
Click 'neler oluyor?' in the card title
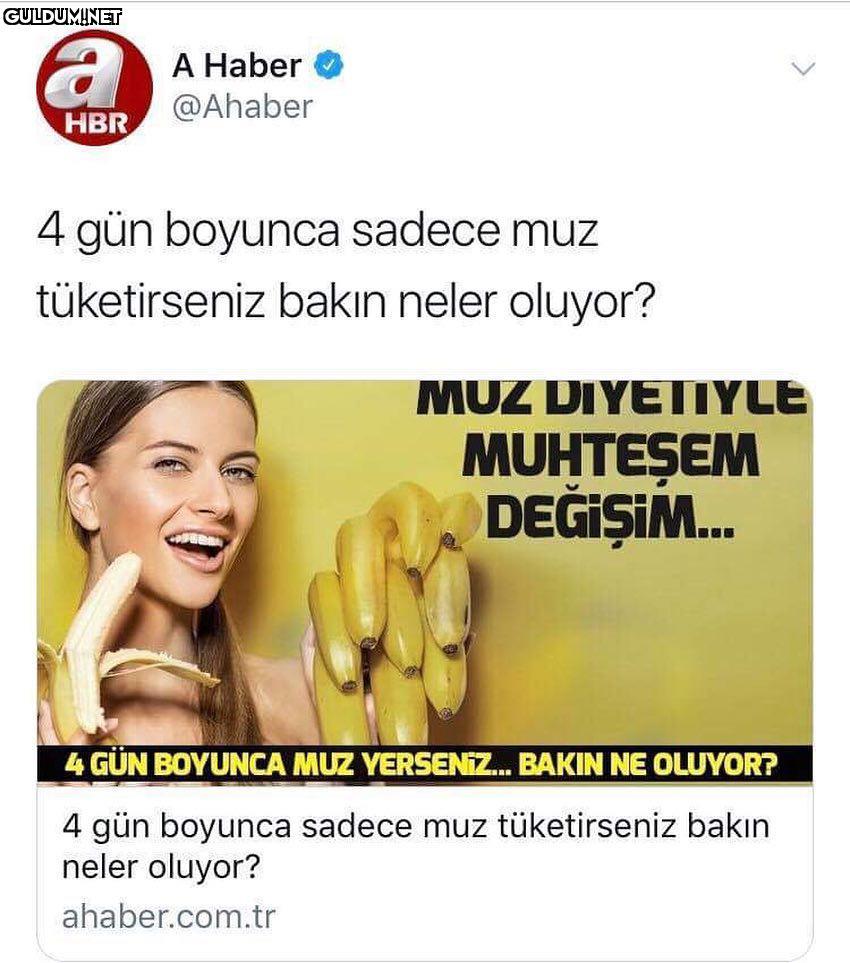(x=161, y=868)
